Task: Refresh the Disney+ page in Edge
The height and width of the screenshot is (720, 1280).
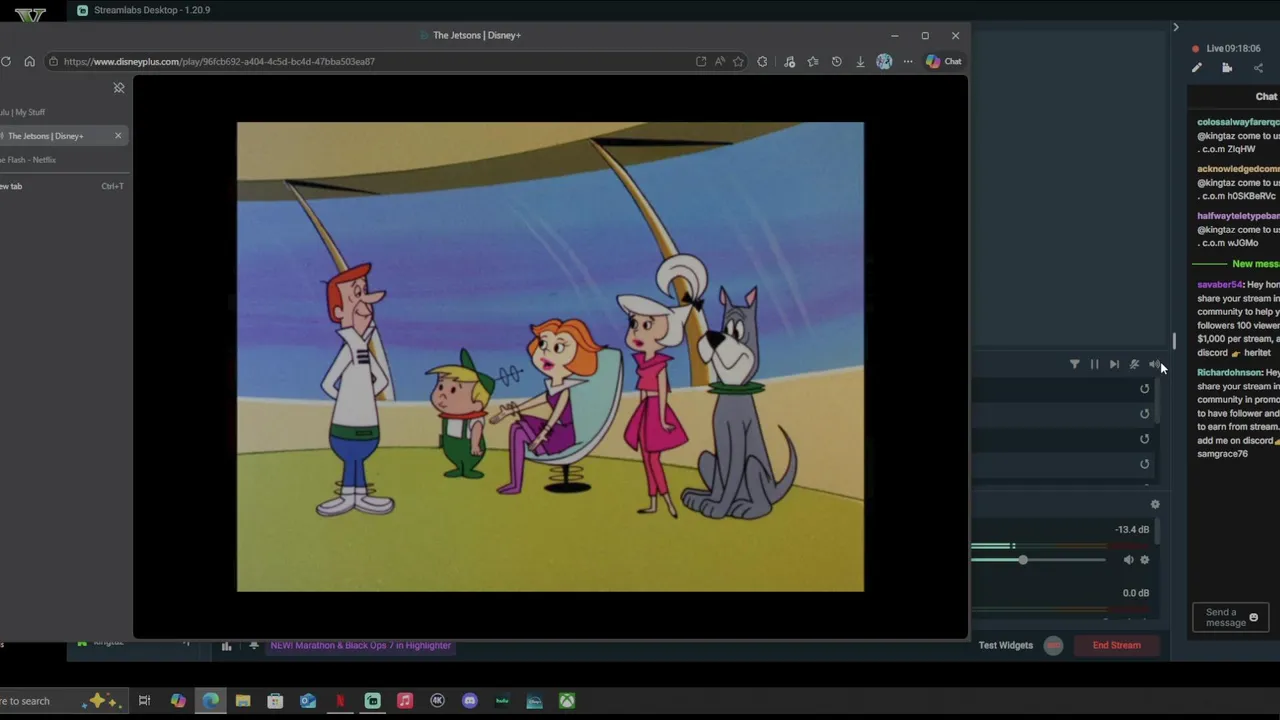Action: point(6,62)
